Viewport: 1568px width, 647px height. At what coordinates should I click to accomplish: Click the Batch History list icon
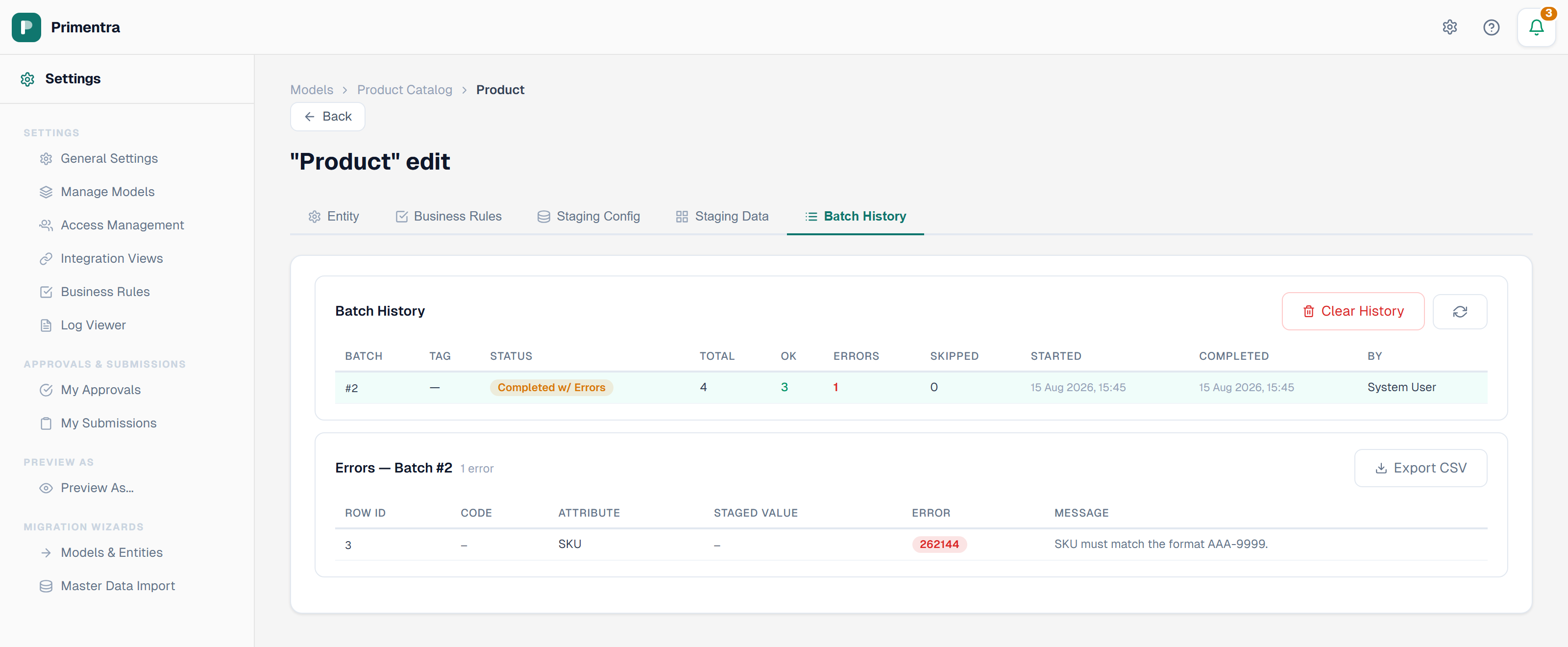[x=811, y=217]
